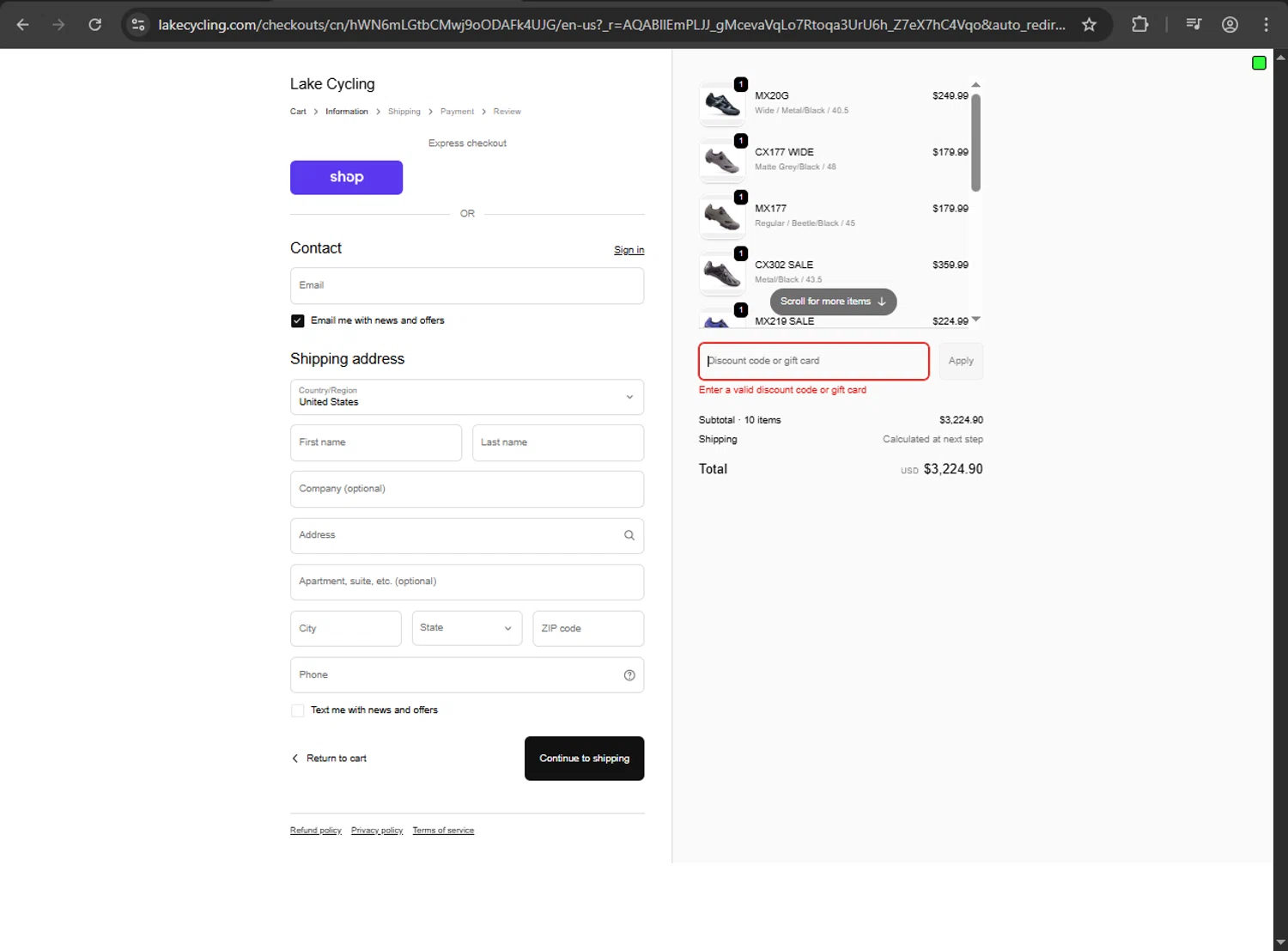This screenshot has height=951, width=1288.
Task: Focus the Apartment, suite field
Action: 467,582
